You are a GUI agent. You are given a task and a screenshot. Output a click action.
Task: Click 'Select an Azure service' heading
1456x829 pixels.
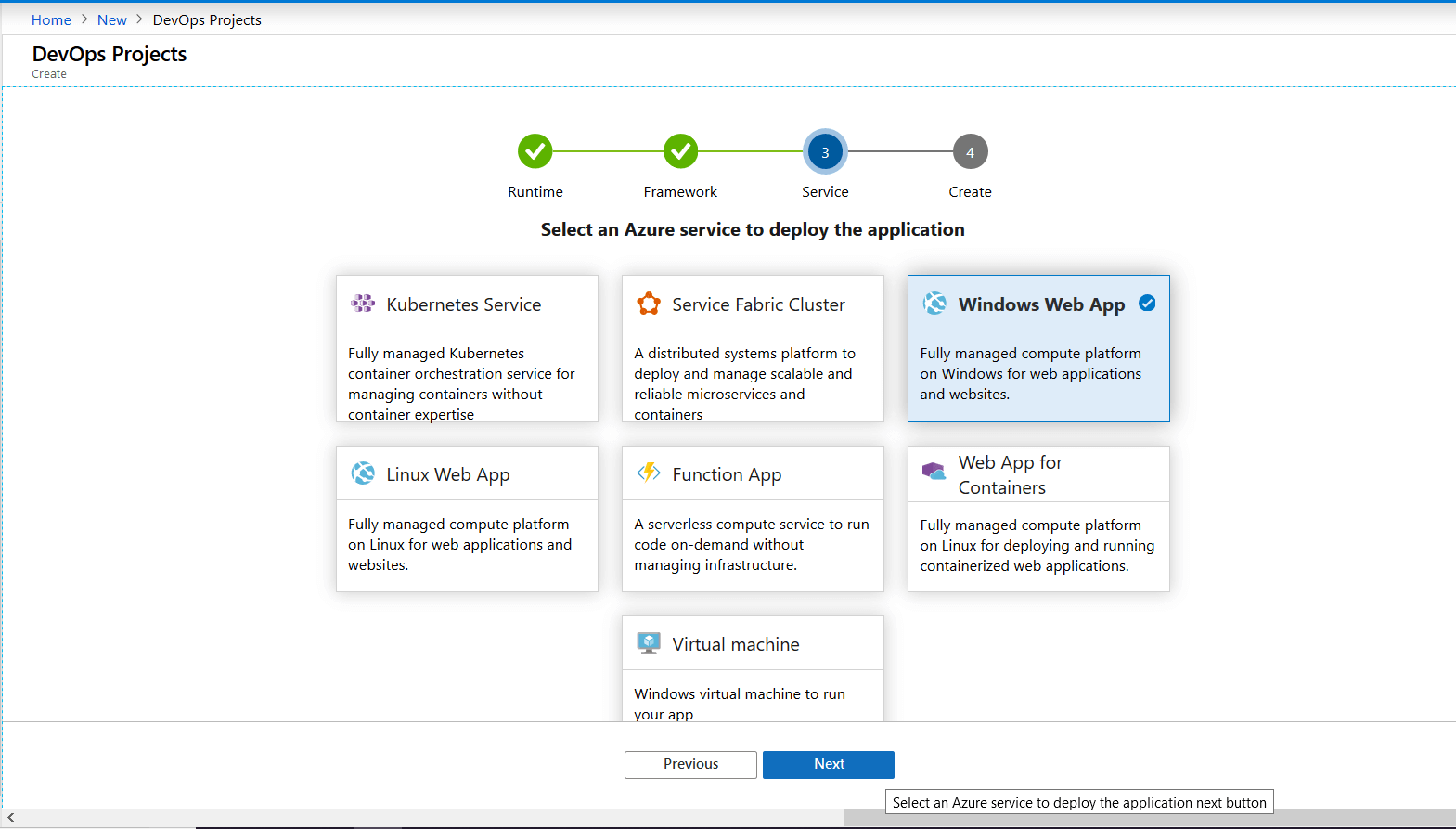[753, 229]
